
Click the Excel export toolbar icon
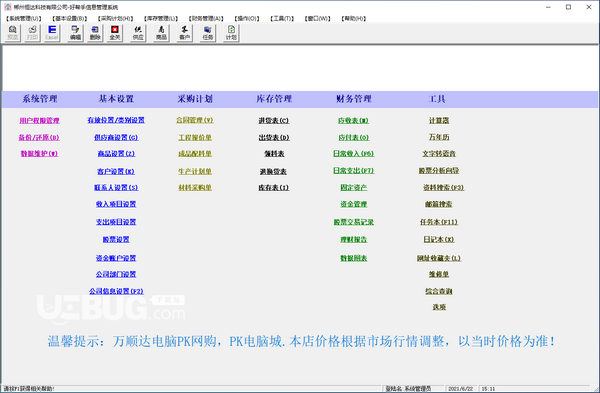(x=52, y=33)
